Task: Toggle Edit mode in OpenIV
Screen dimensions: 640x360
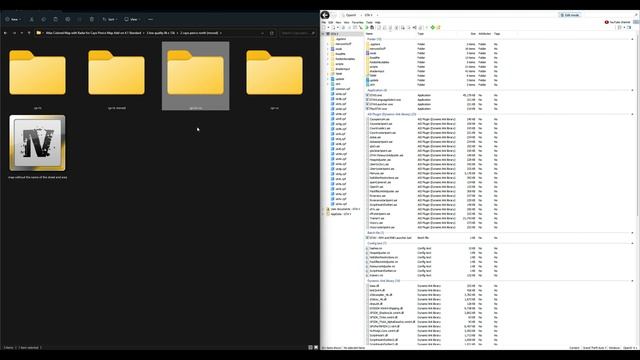Action: (x=570, y=15)
